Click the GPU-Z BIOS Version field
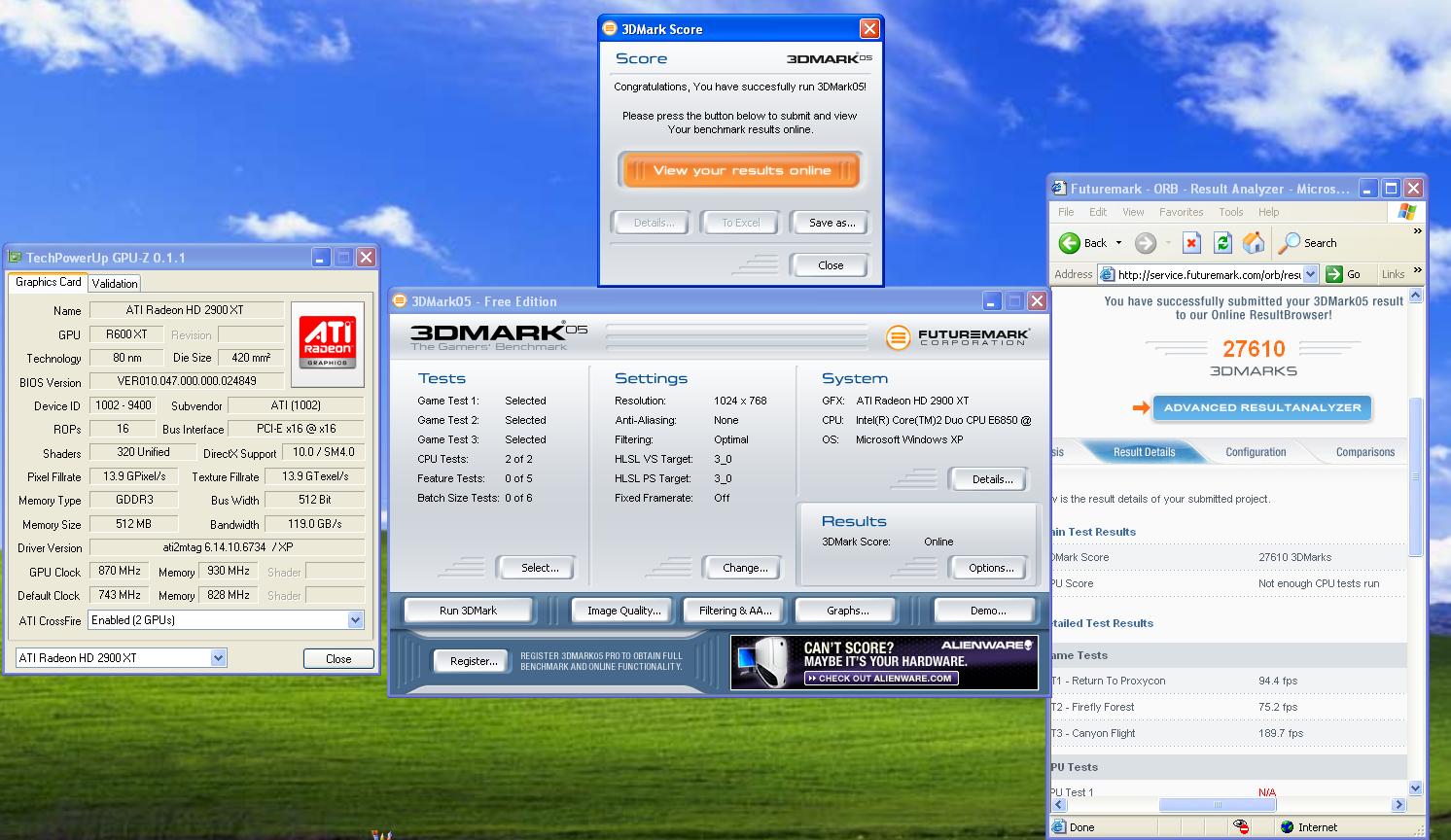The image size is (1451, 840). [186, 381]
